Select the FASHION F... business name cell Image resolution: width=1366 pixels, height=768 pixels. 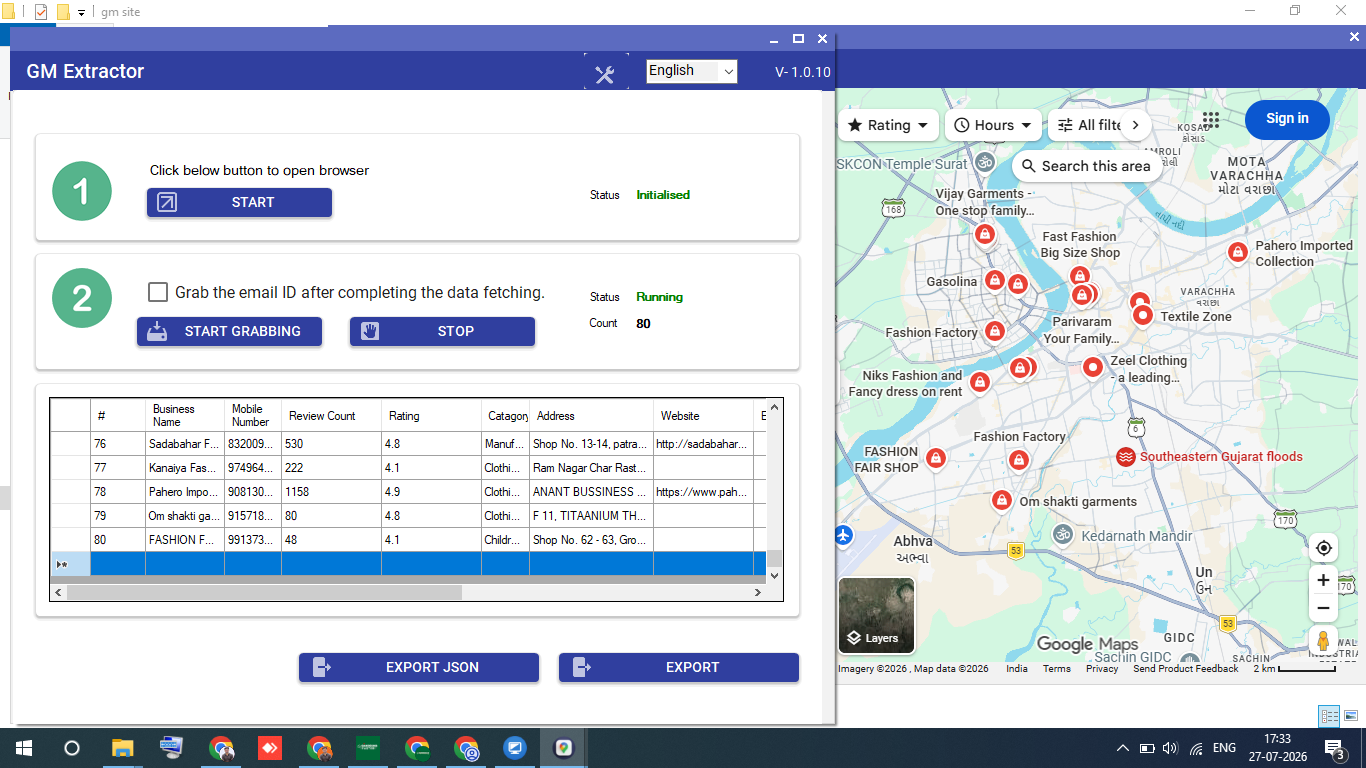click(185, 540)
